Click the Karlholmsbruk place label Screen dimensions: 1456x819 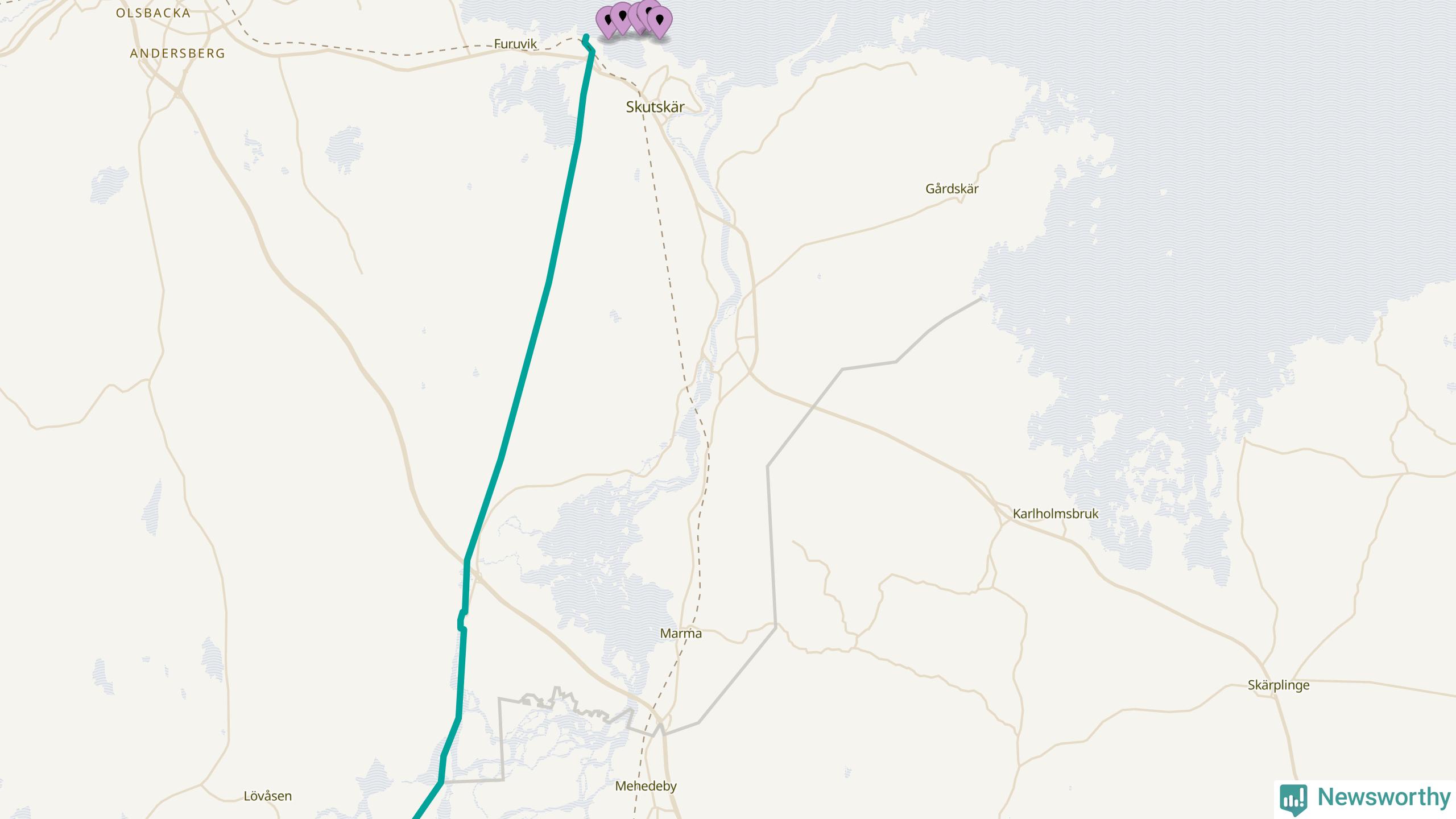[1056, 514]
